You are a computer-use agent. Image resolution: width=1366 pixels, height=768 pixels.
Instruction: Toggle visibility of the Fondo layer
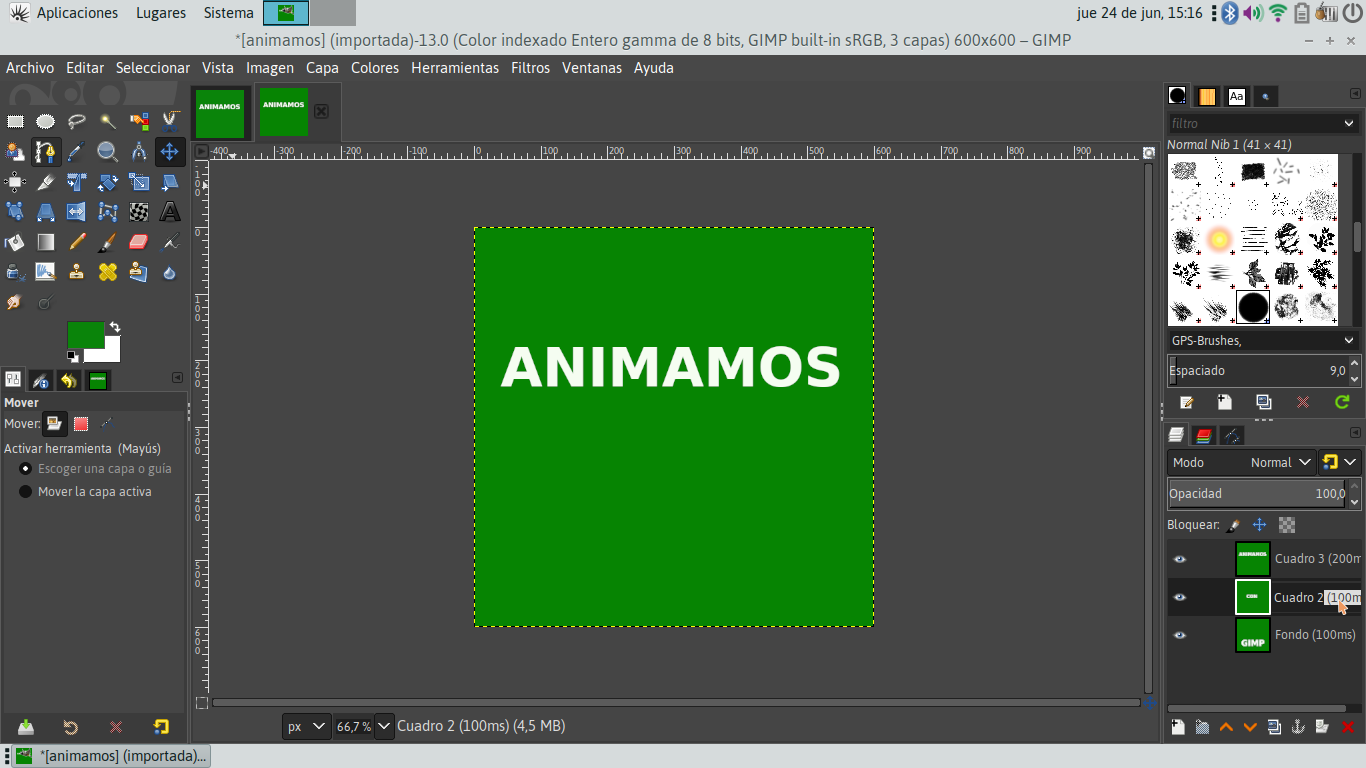pyautogui.click(x=1180, y=635)
